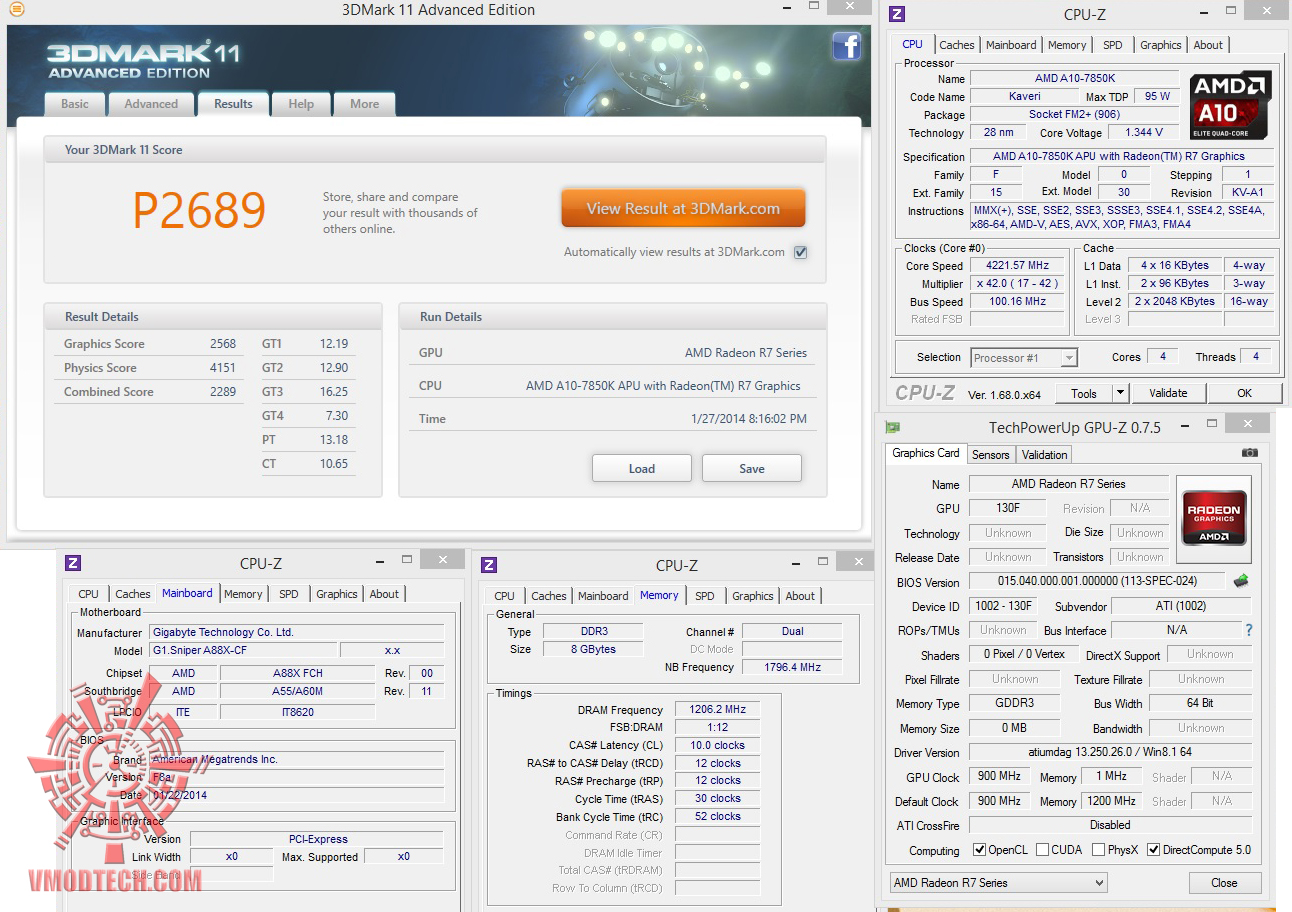This screenshot has width=1292, height=912.
Task: Click the Radeon Graphics logo in GPU-Z
Action: [x=1214, y=516]
